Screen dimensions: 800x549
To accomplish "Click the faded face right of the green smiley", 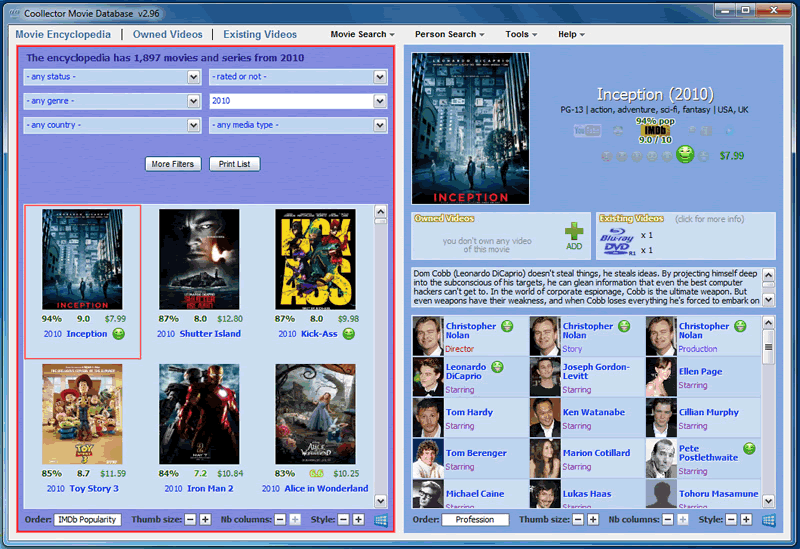I will coord(704,156).
